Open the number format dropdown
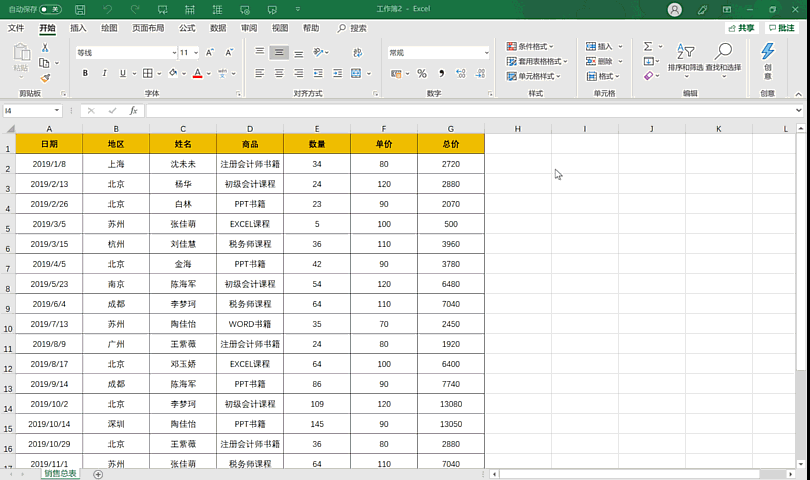The height and width of the screenshot is (480, 810). 486,53
